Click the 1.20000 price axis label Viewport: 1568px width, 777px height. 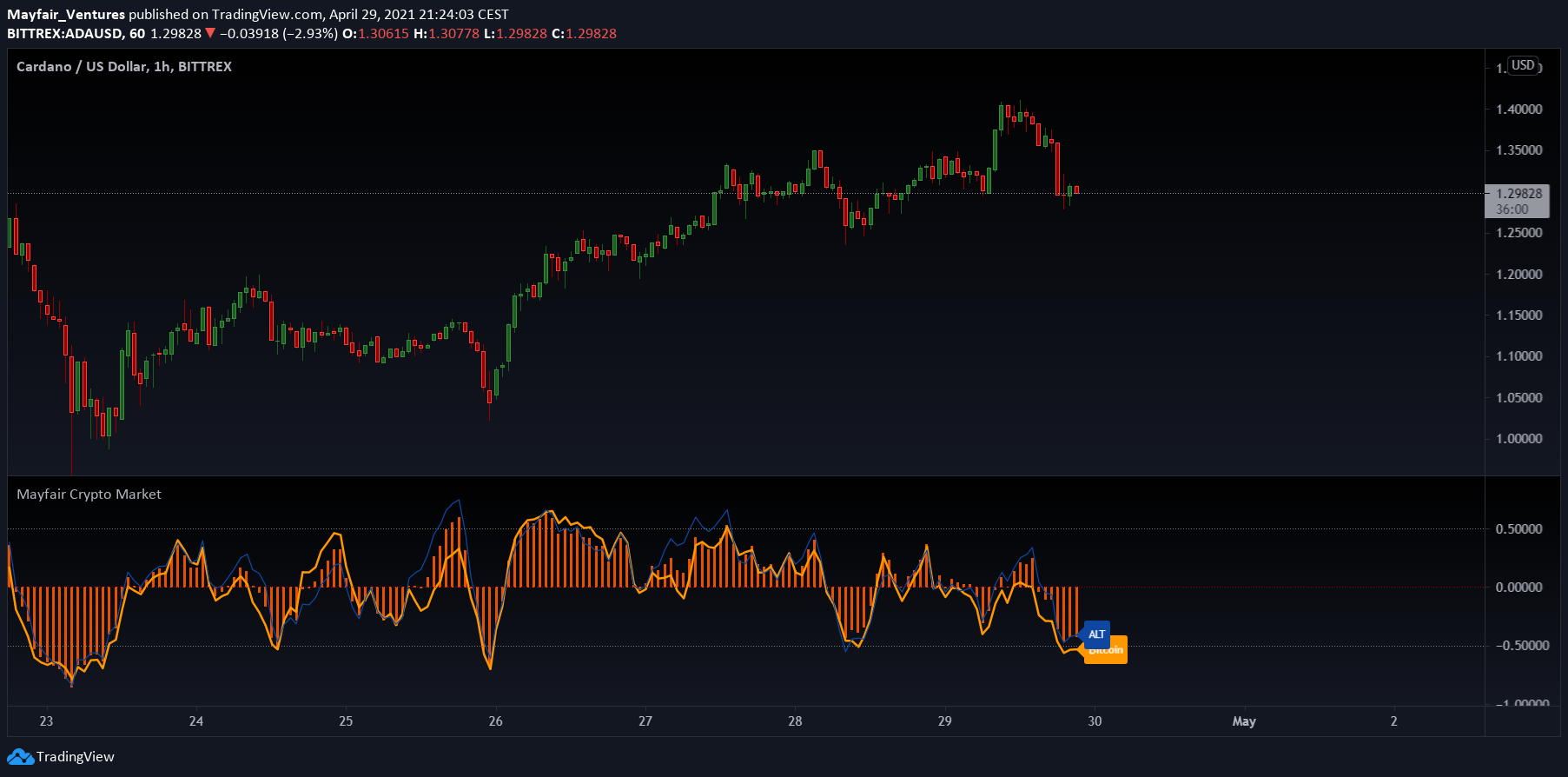click(1519, 275)
